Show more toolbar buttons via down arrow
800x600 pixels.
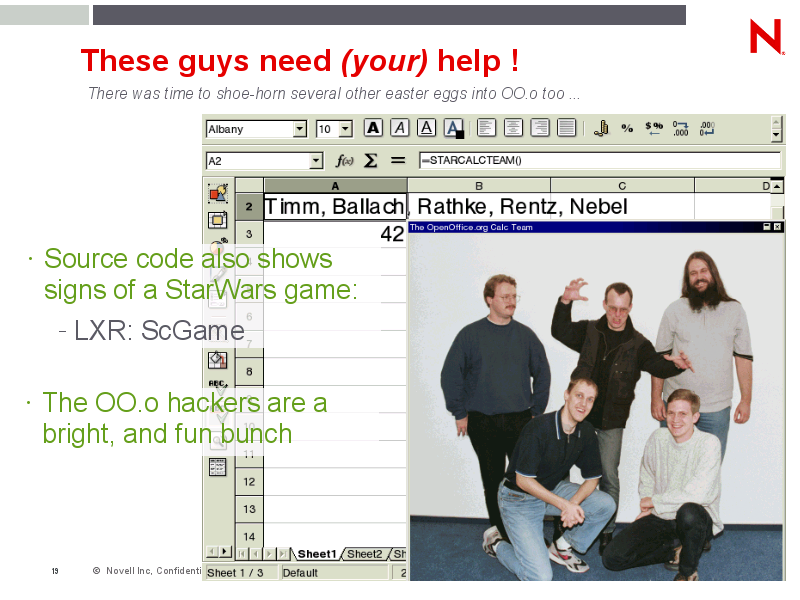(776, 136)
